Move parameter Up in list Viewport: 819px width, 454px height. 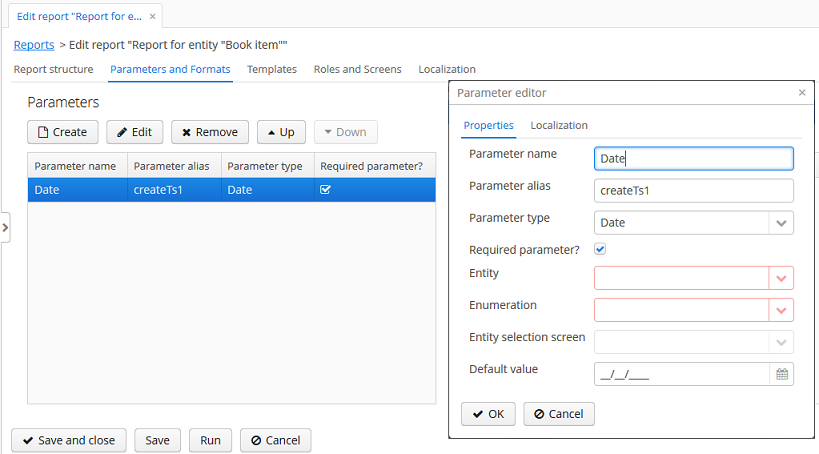coord(281,132)
